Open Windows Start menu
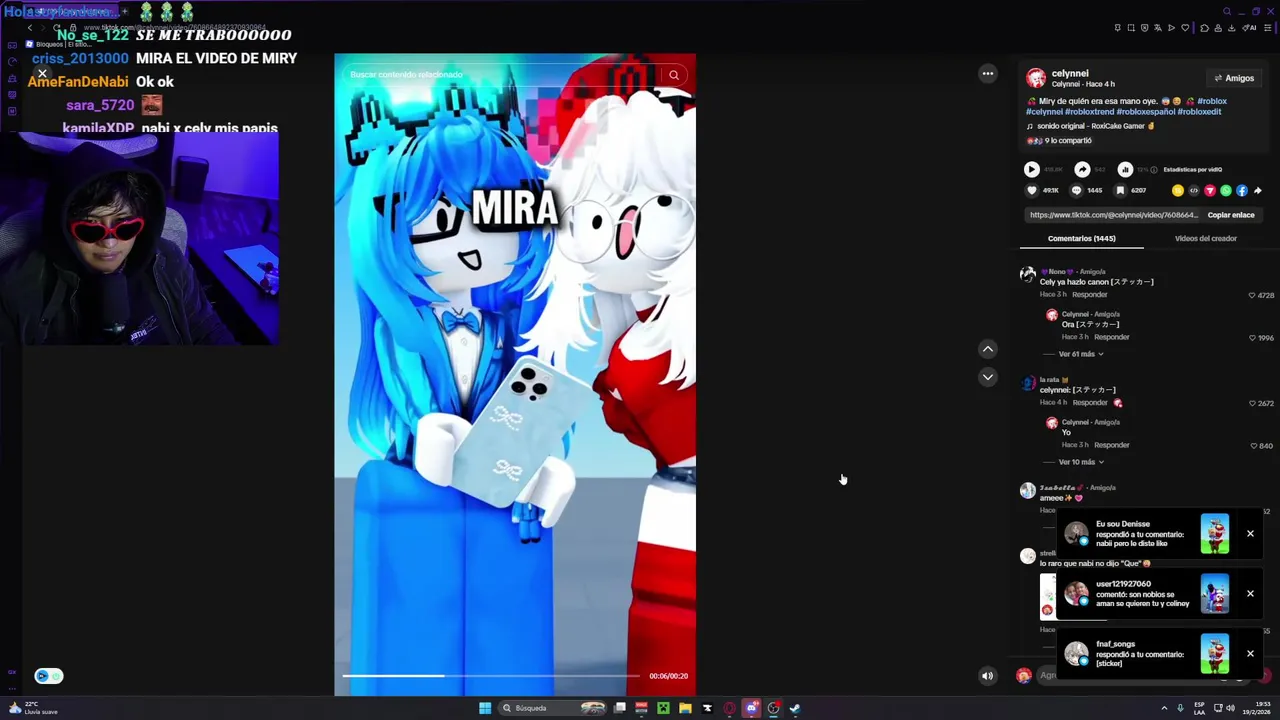This screenshot has height=720, width=1280. click(x=485, y=708)
